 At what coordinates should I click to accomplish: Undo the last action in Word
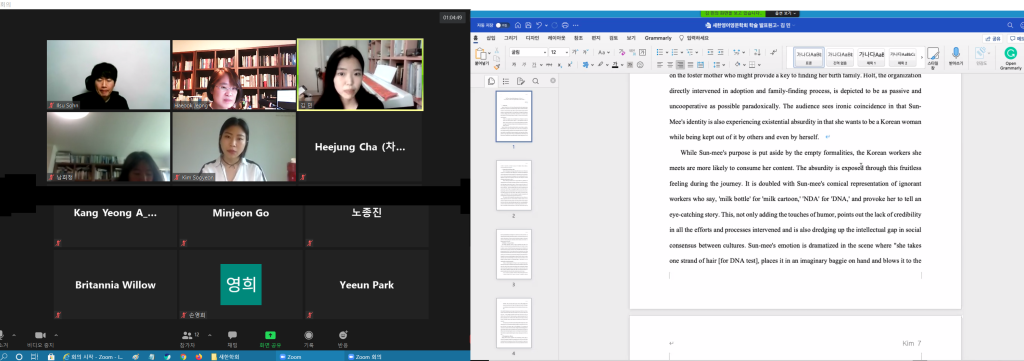pyautogui.click(x=539, y=25)
